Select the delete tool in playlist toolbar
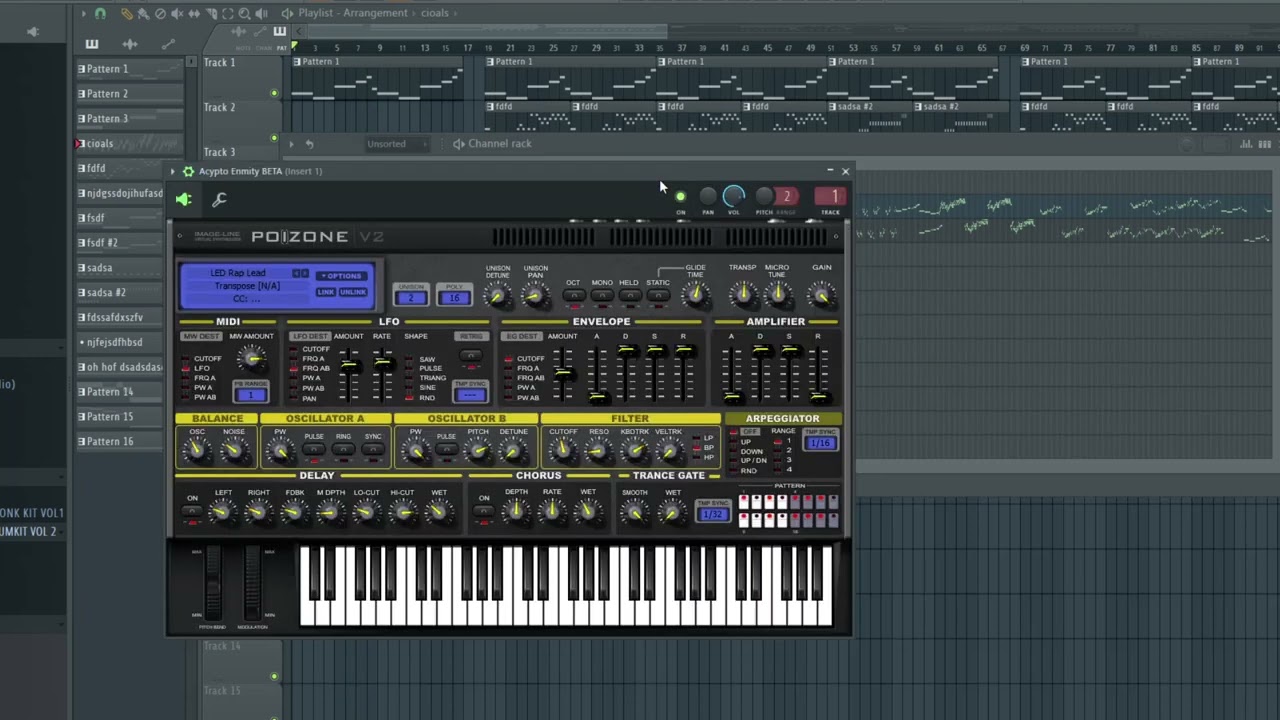 coord(160,13)
